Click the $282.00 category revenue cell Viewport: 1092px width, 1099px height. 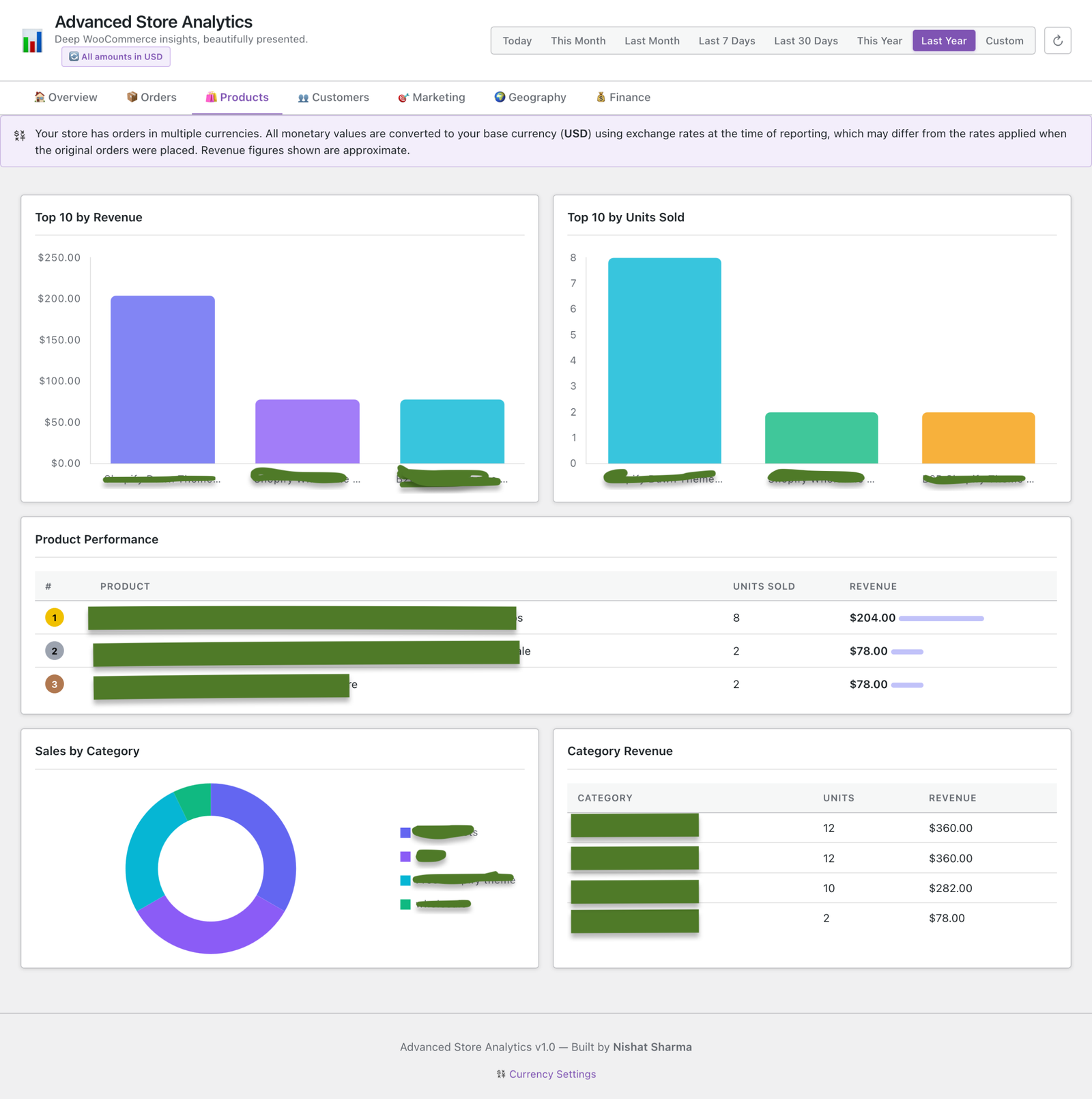(950, 888)
